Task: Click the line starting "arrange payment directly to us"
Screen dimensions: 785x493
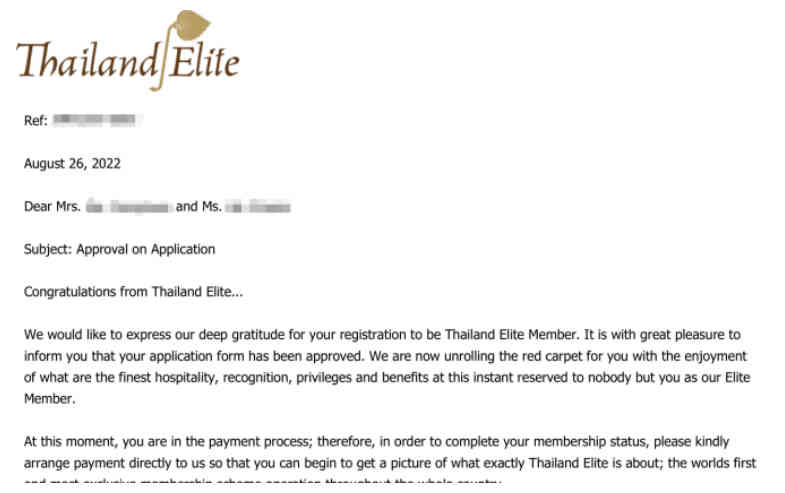Action: pyautogui.click(x=392, y=462)
